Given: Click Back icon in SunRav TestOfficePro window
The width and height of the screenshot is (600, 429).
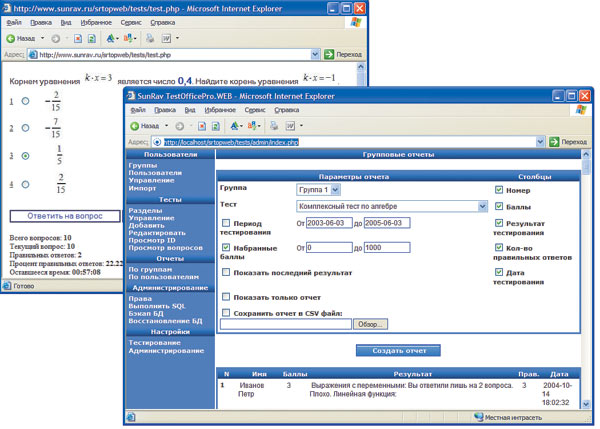Looking at the screenshot, I should 135,126.
